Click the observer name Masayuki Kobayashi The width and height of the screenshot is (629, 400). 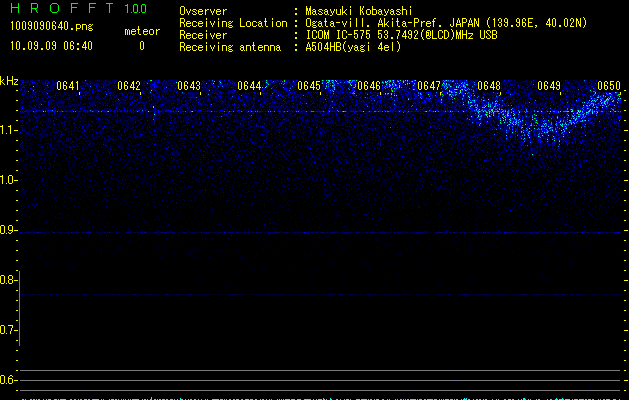[359, 11]
